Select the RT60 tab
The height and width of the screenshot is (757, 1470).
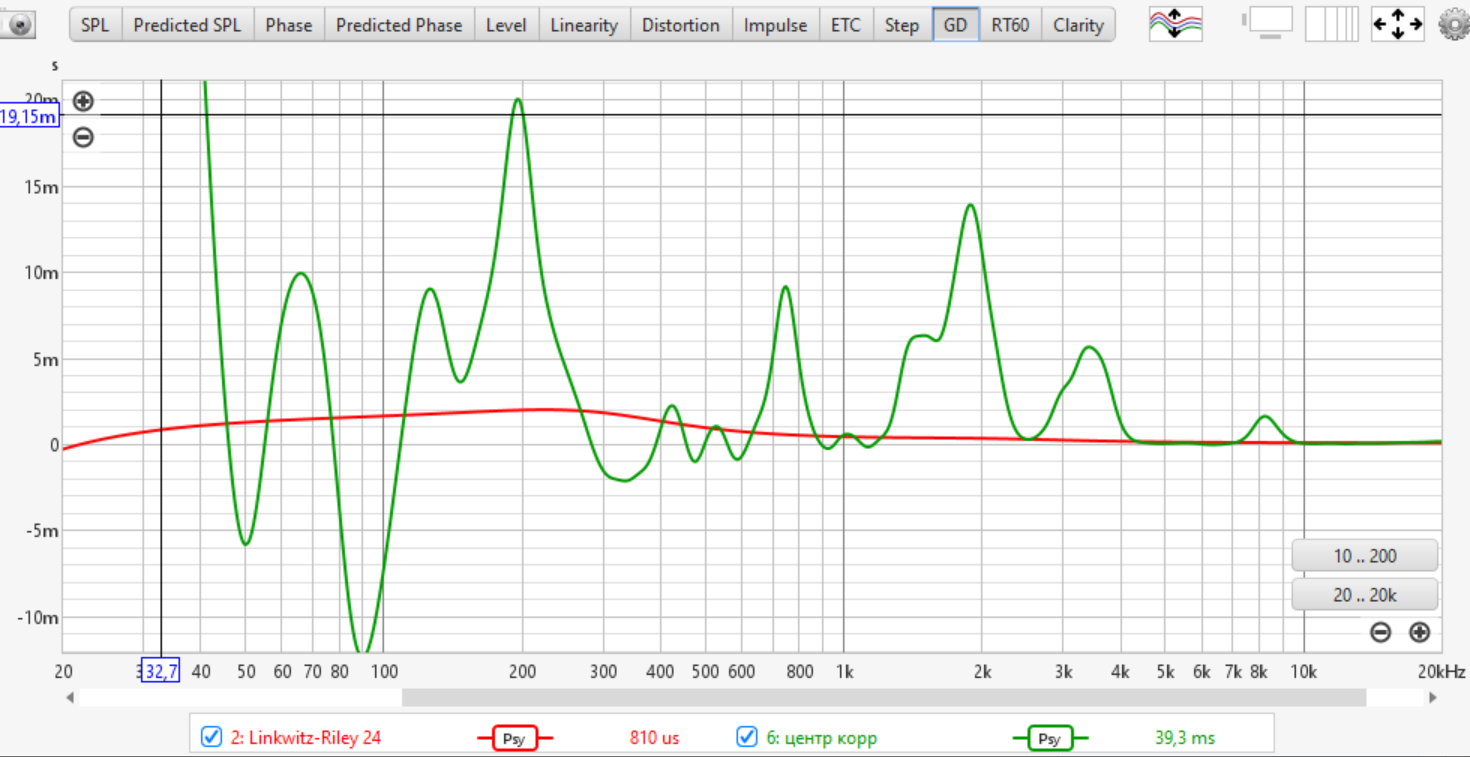(1010, 25)
